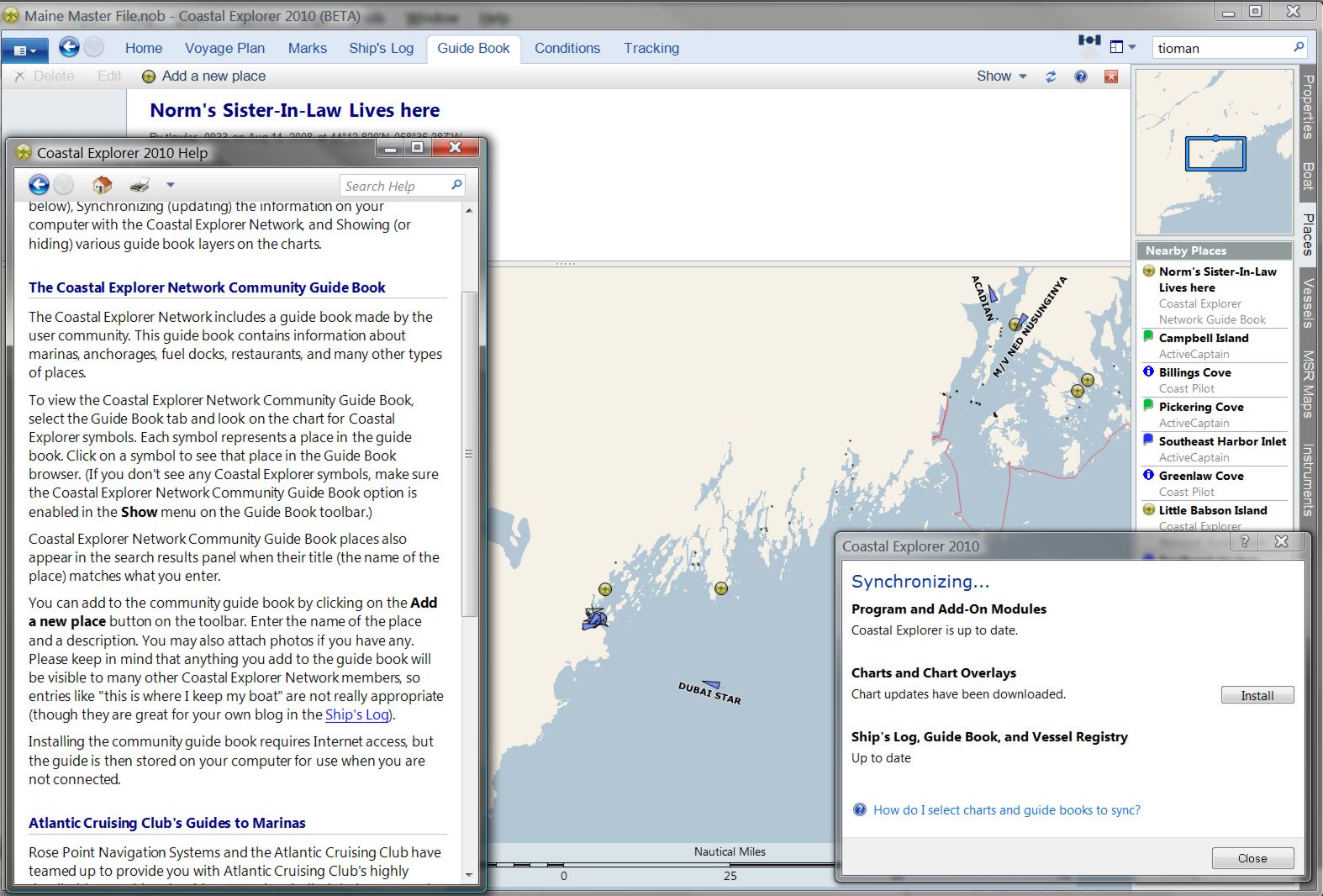Click the Help window vertical scrollbar thumb

coord(469,454)
